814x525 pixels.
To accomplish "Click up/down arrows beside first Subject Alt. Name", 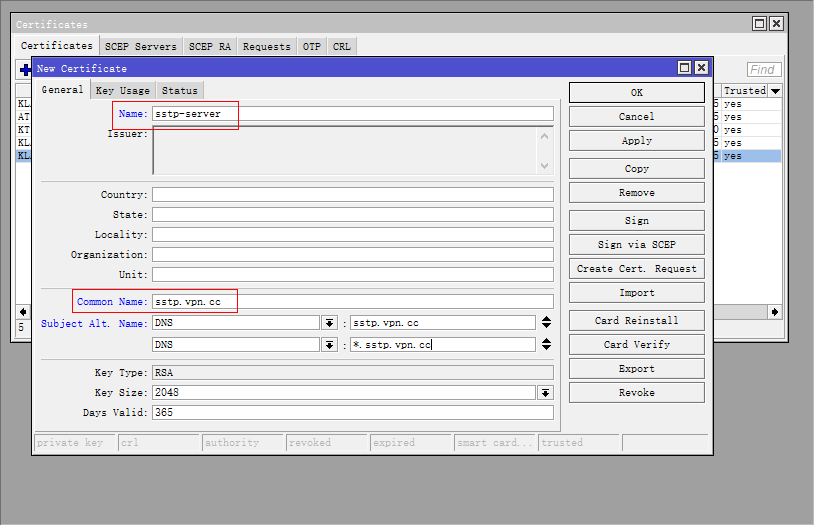I will click(546, 322).
